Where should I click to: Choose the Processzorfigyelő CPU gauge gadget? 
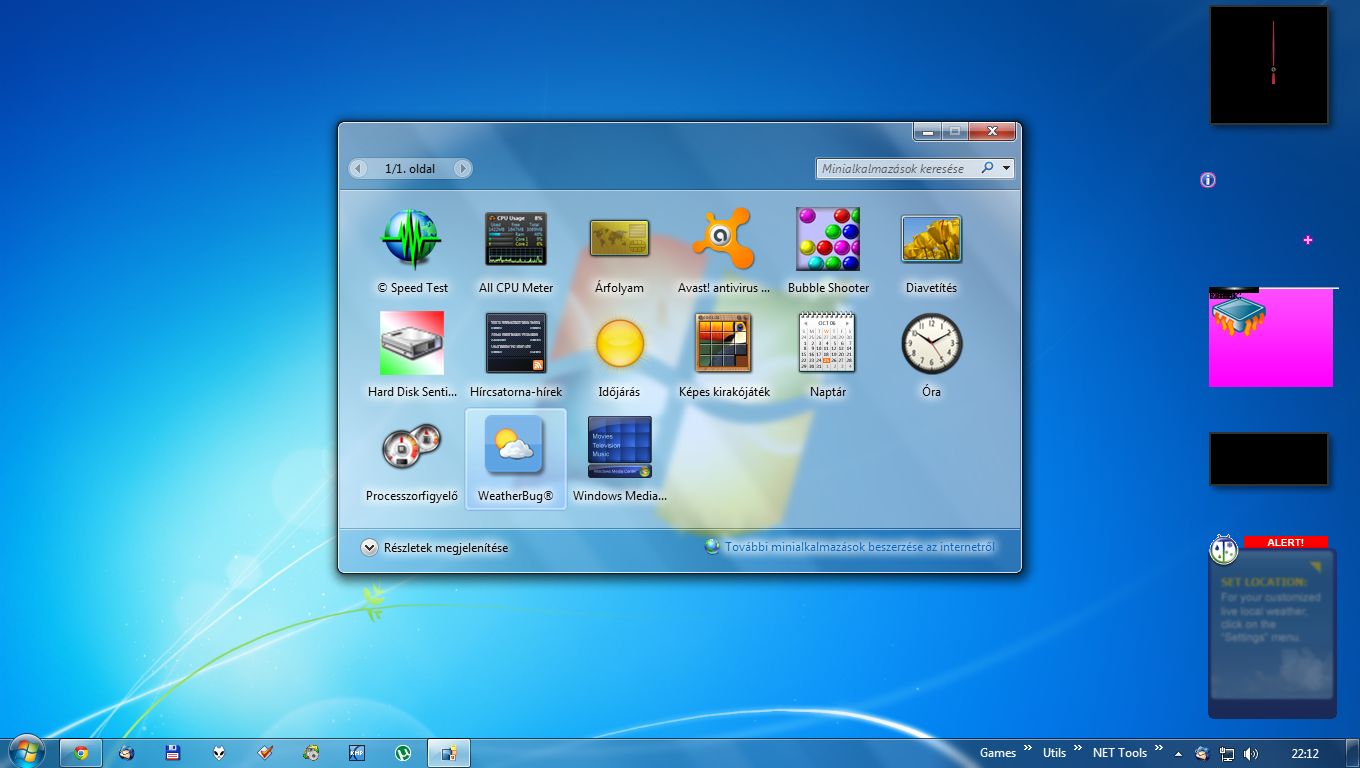412,447
